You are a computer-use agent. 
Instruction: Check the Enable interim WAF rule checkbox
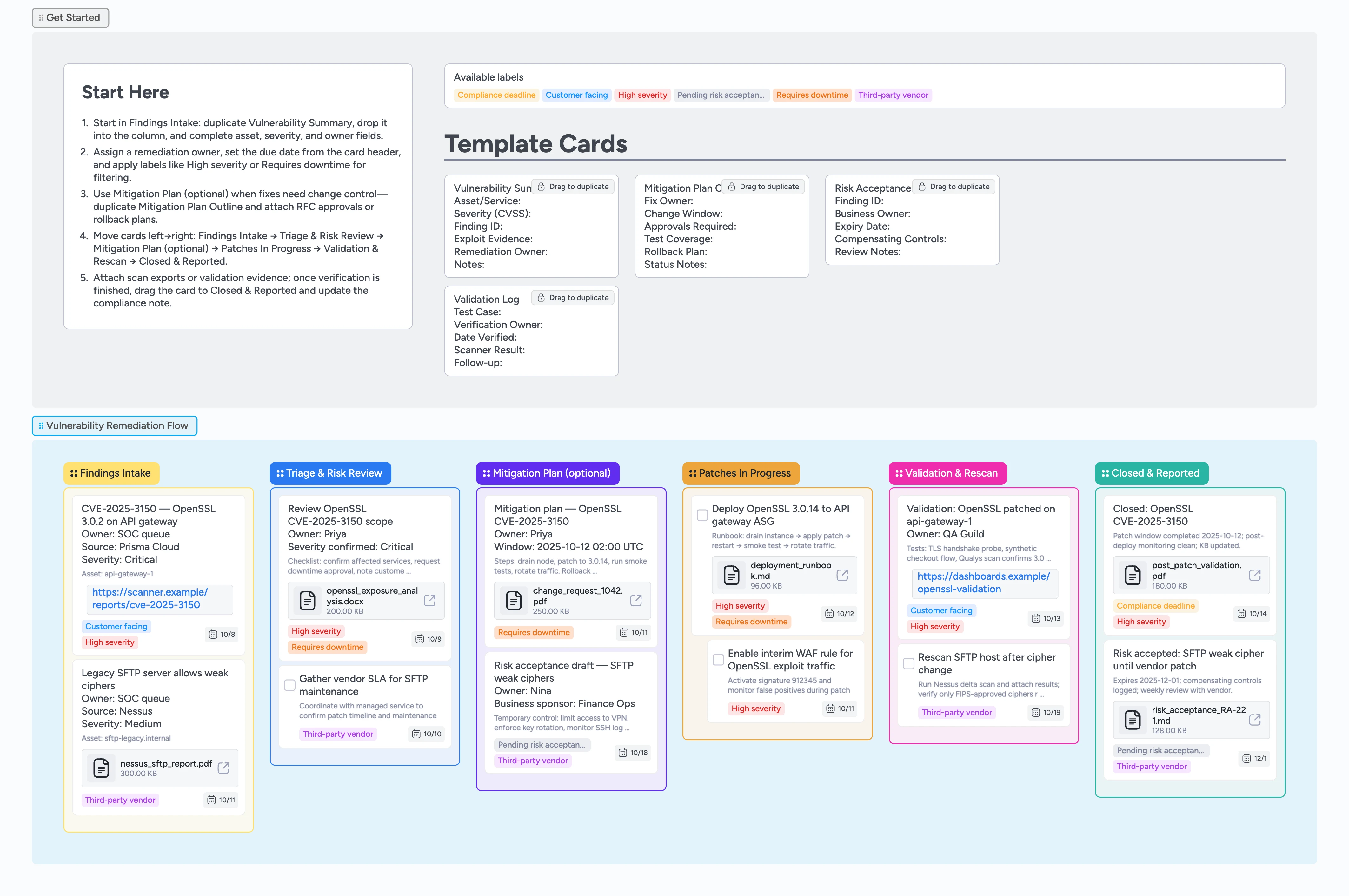pyautogui.click(x=718, y=659)
